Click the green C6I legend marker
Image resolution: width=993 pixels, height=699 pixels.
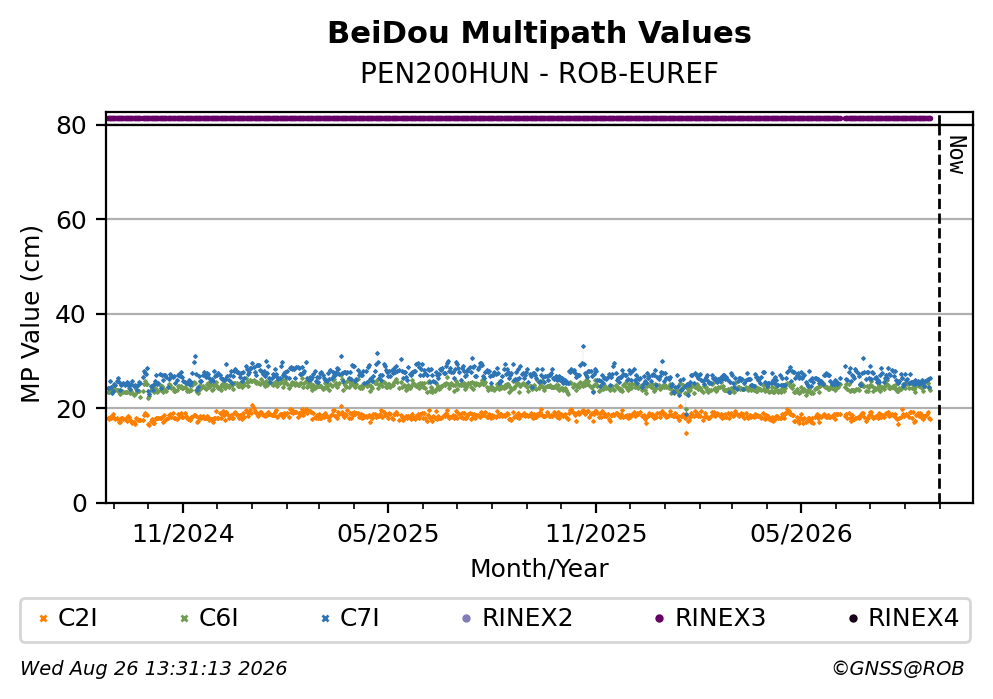coord(184,619)
